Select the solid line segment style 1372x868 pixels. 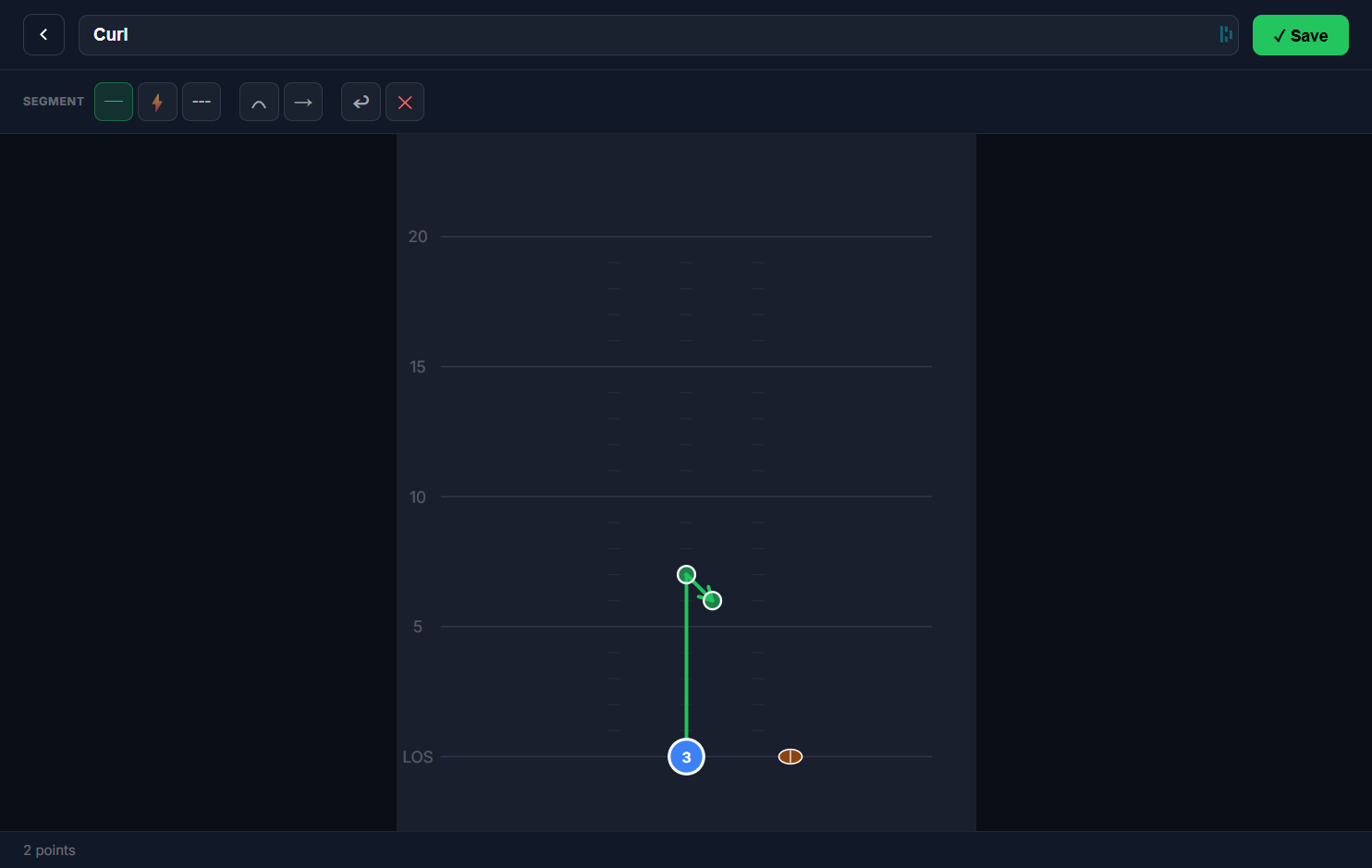click(114, 102)
